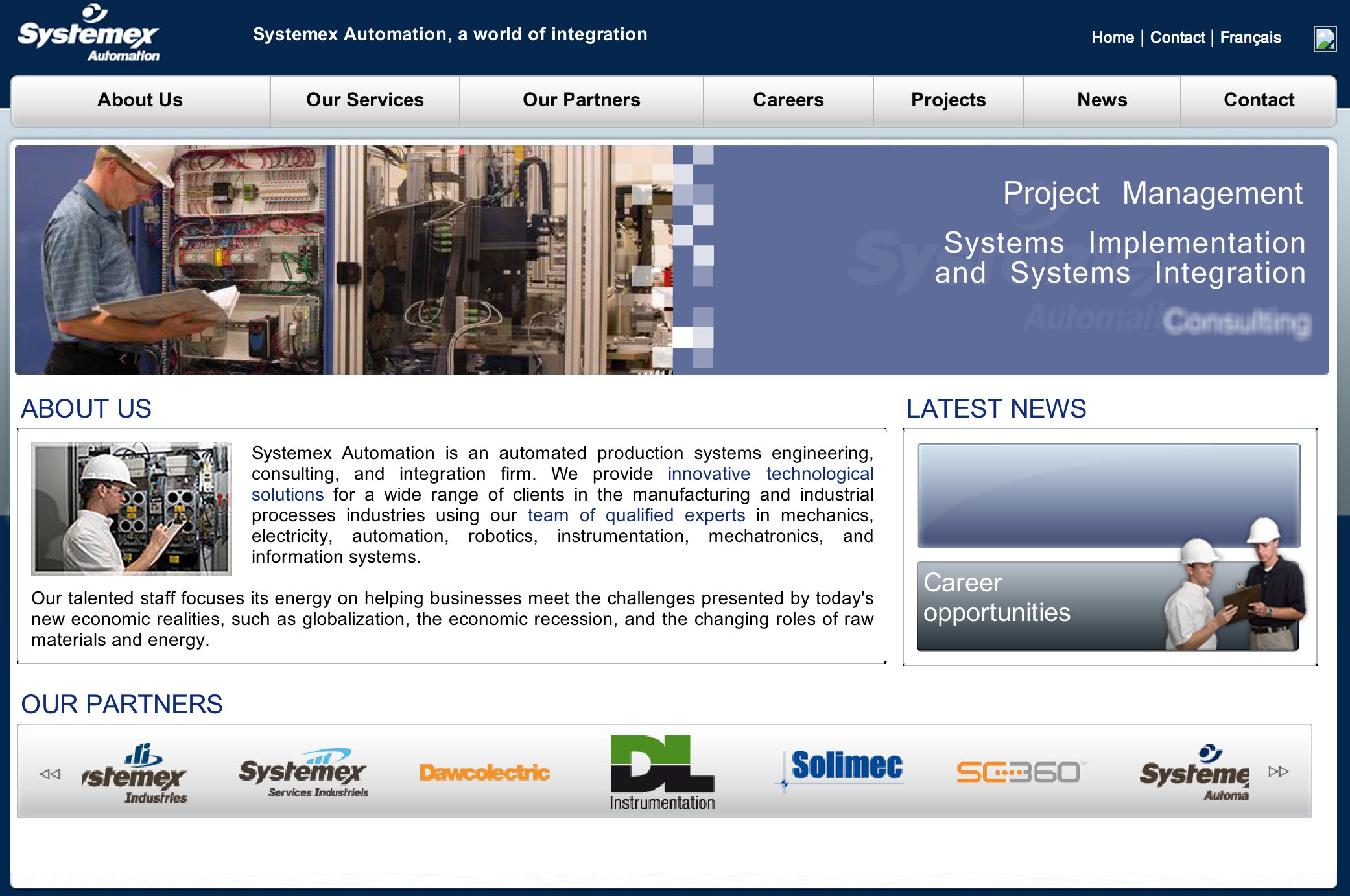Click the broken image icon beside Français
The height and width of the screenshot is (896, 1350).
[x=1324, y=39]
